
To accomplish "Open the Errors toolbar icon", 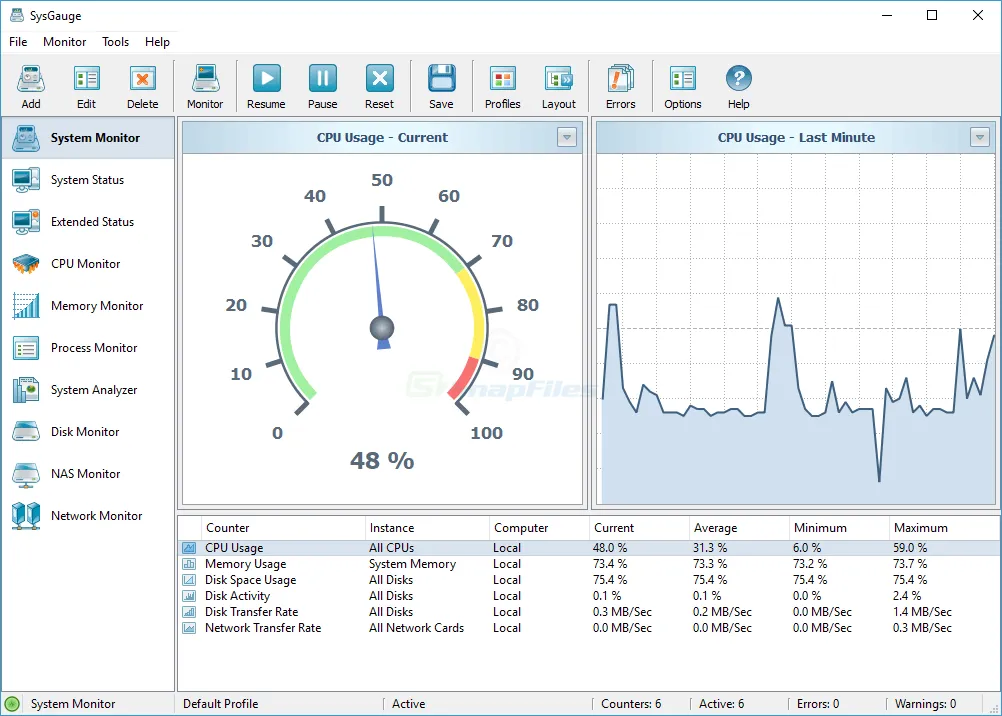I will pyautogui.click(x=620, y=87).
